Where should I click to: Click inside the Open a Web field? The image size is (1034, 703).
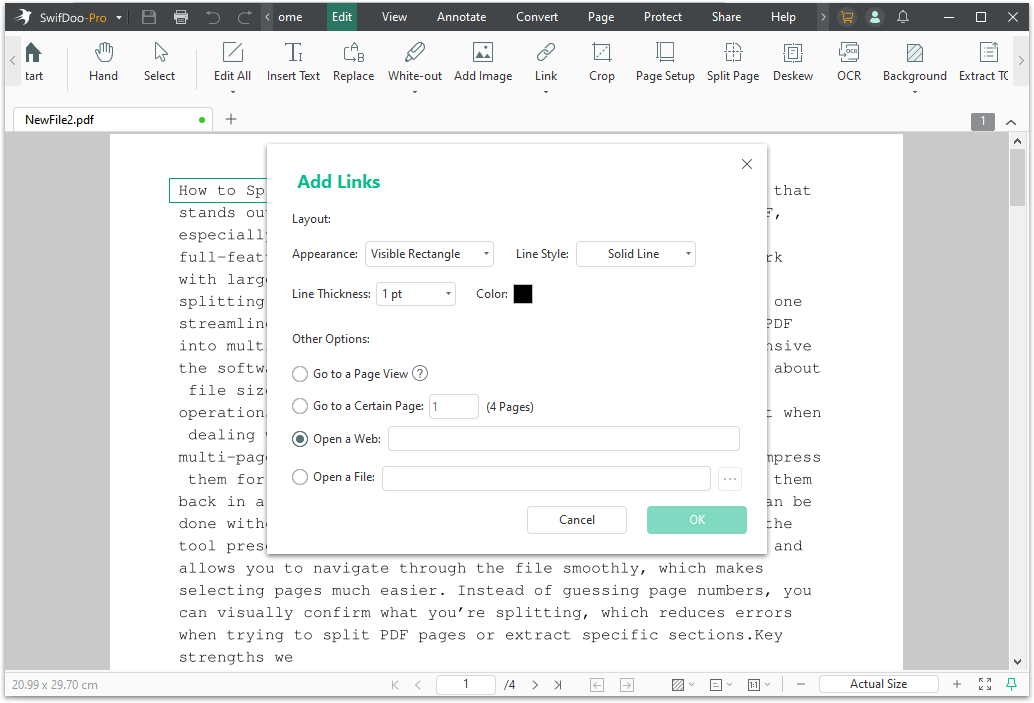[x=563, y=438]
